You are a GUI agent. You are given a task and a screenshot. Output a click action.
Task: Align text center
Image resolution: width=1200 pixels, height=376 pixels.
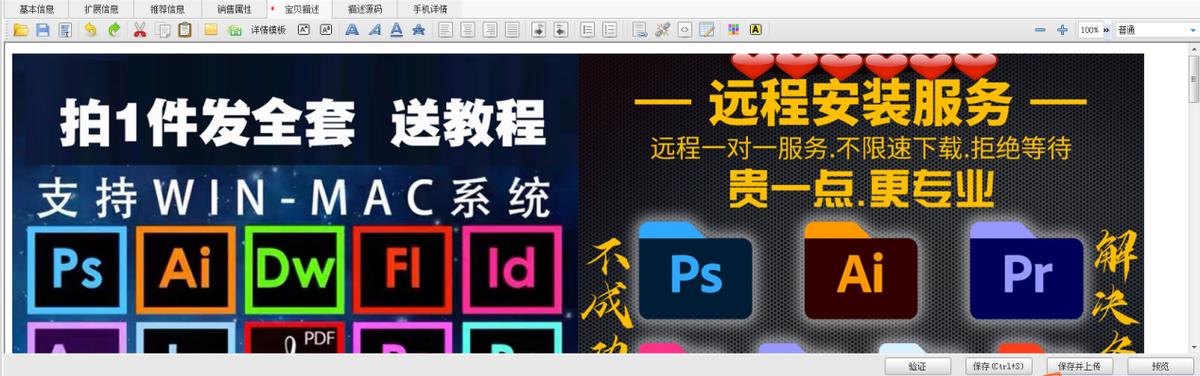point(467,30)
